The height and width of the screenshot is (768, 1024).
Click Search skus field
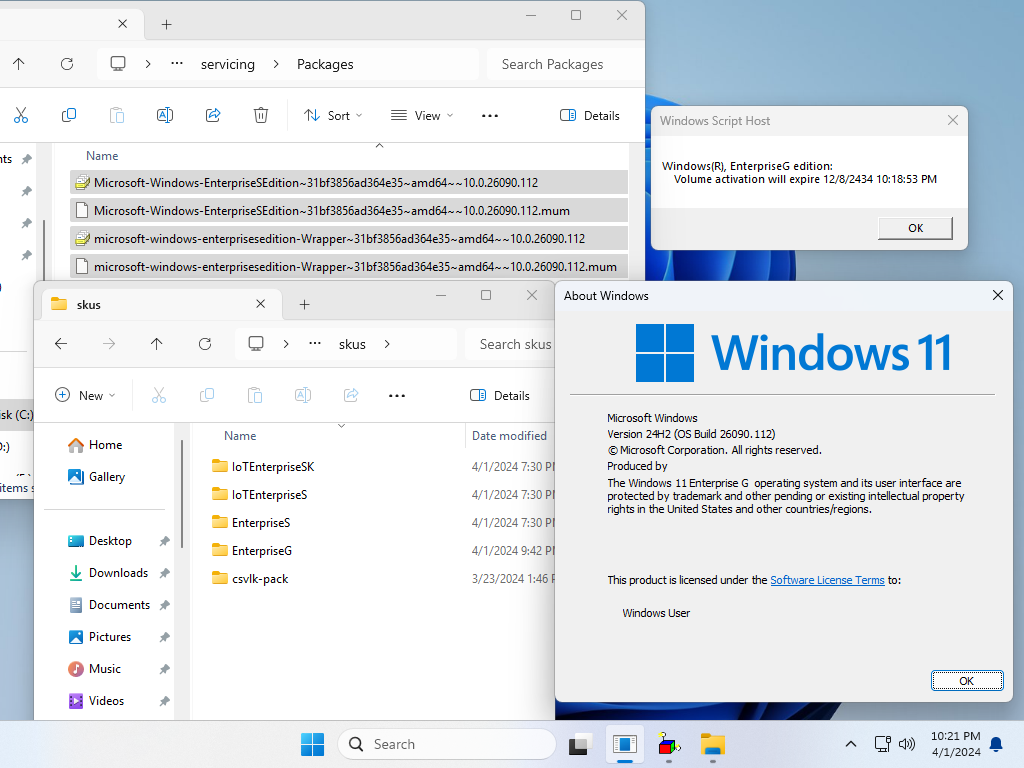(510, 344)
